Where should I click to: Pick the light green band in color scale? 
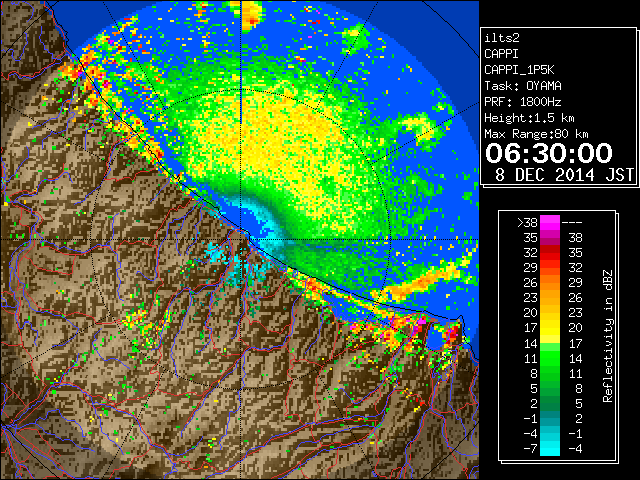(550, 347)
